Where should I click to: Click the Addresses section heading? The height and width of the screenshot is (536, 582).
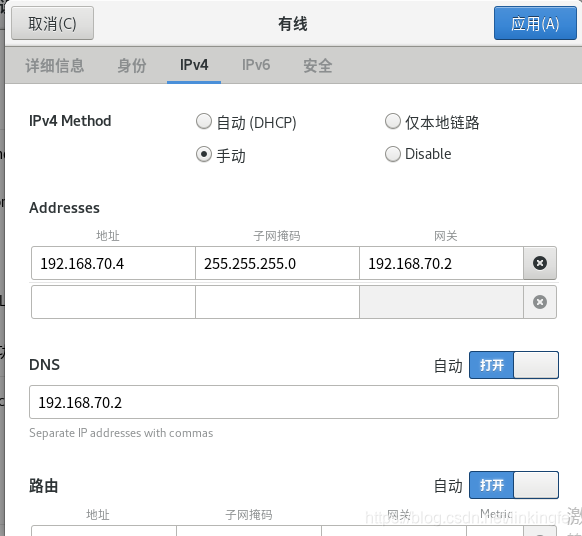[65, 208]
